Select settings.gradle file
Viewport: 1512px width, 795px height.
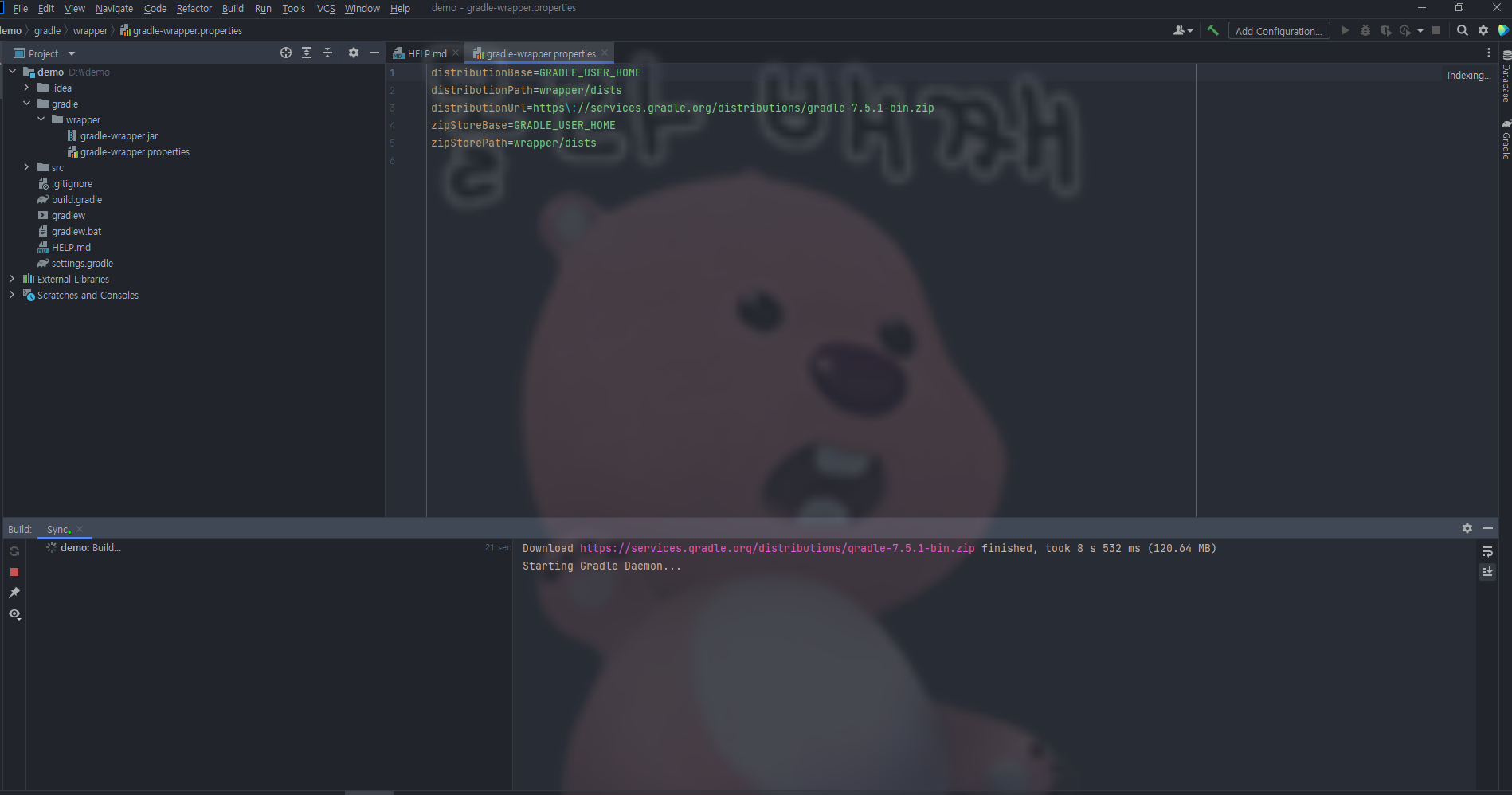[82, 263]
